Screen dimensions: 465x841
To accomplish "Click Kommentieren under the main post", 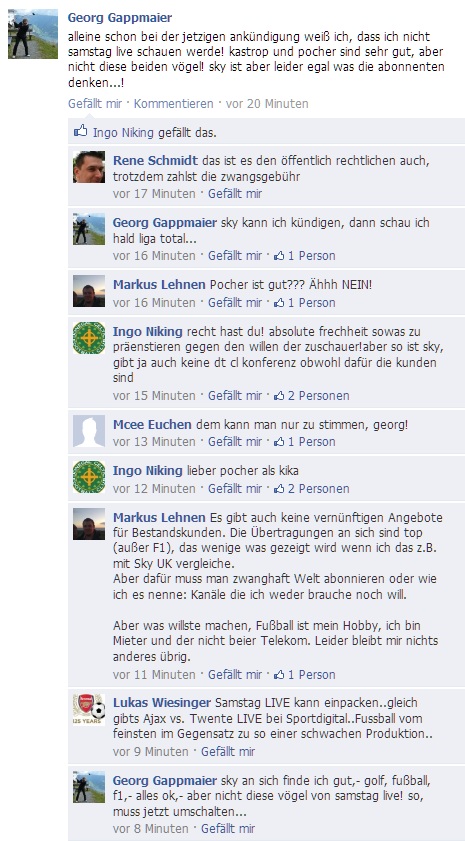I will pos(173,104).
